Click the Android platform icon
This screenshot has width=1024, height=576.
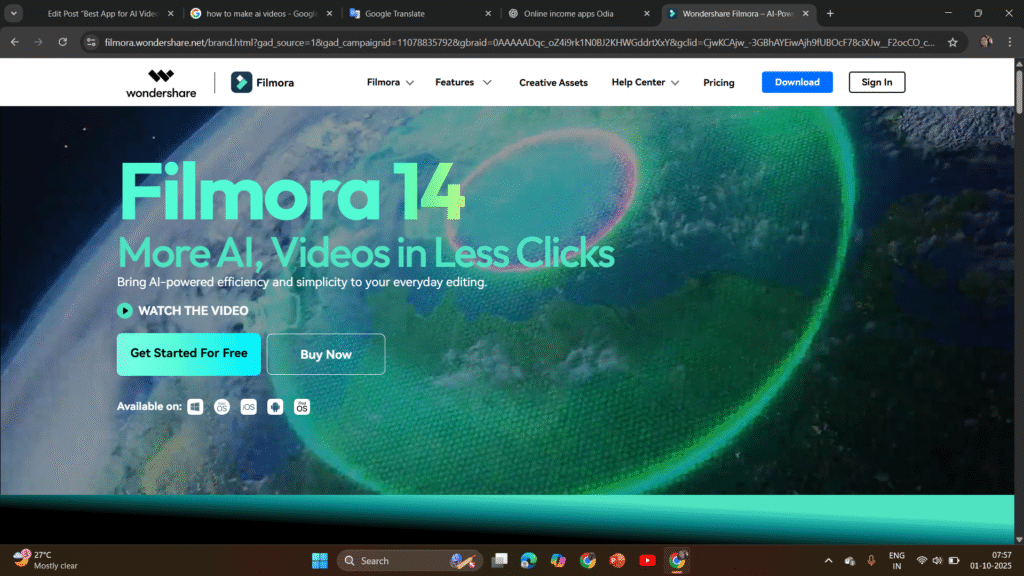point(275,407)
